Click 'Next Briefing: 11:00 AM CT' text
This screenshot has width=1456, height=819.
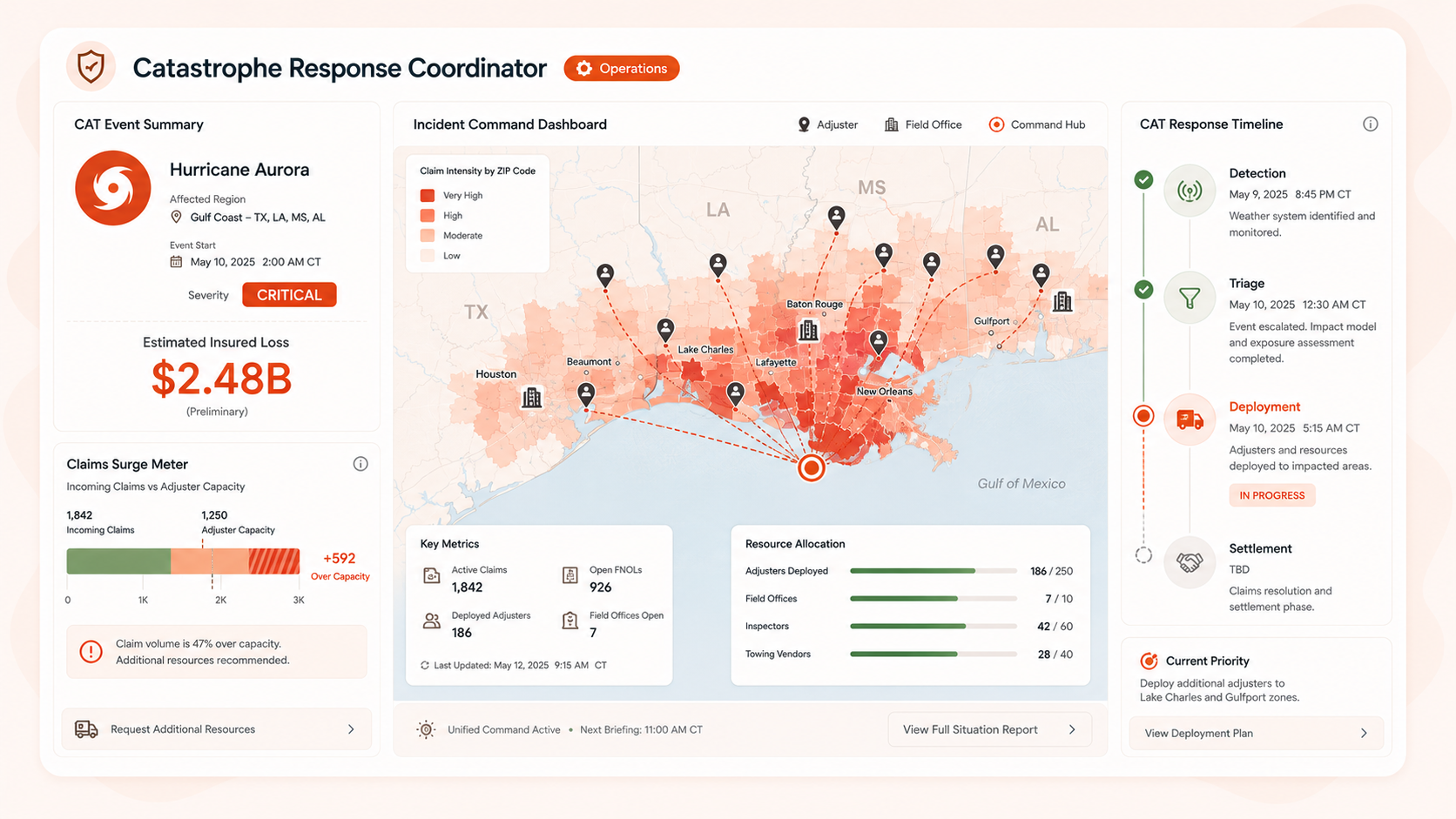coord(641,729)
